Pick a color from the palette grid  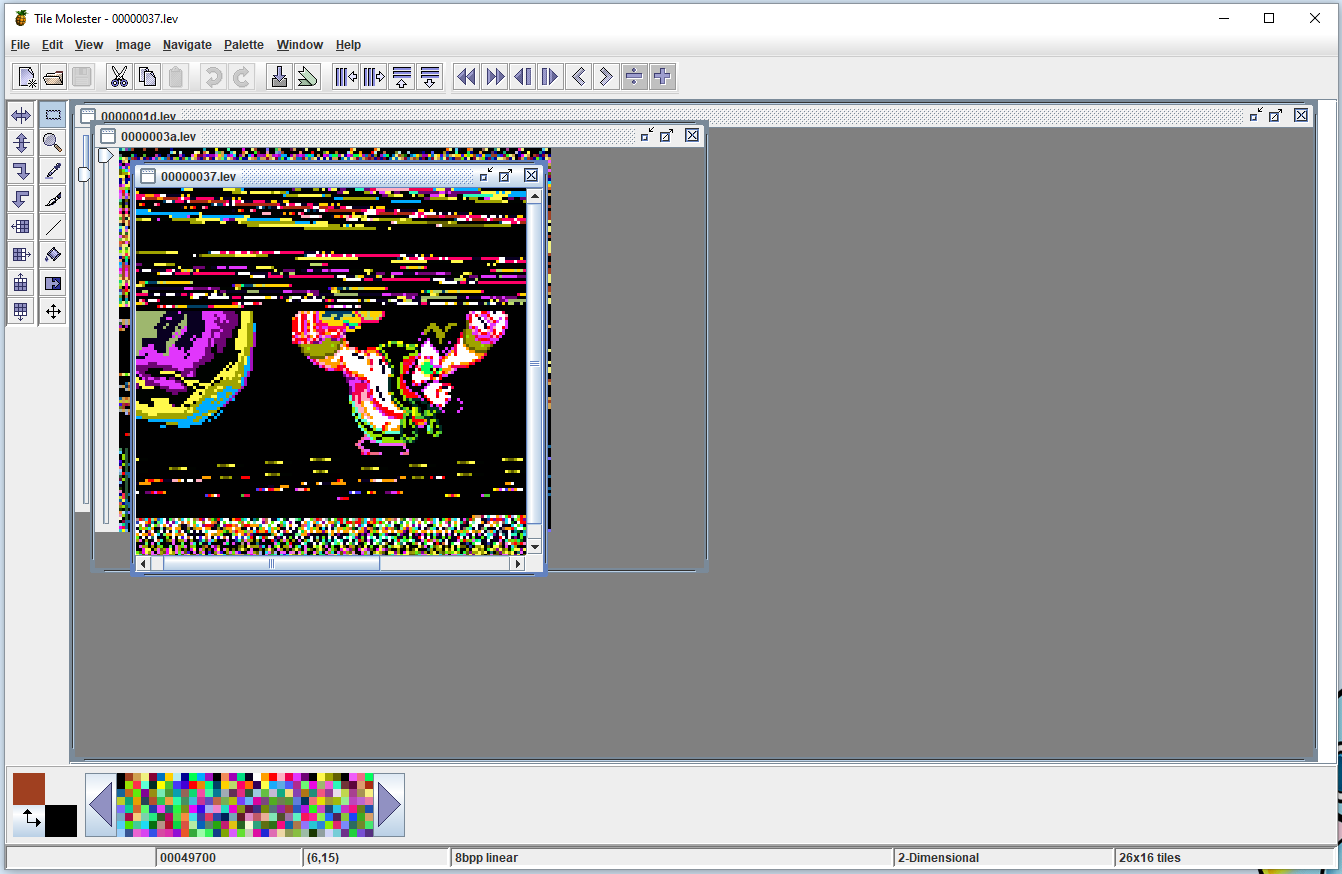pos(245,804)
